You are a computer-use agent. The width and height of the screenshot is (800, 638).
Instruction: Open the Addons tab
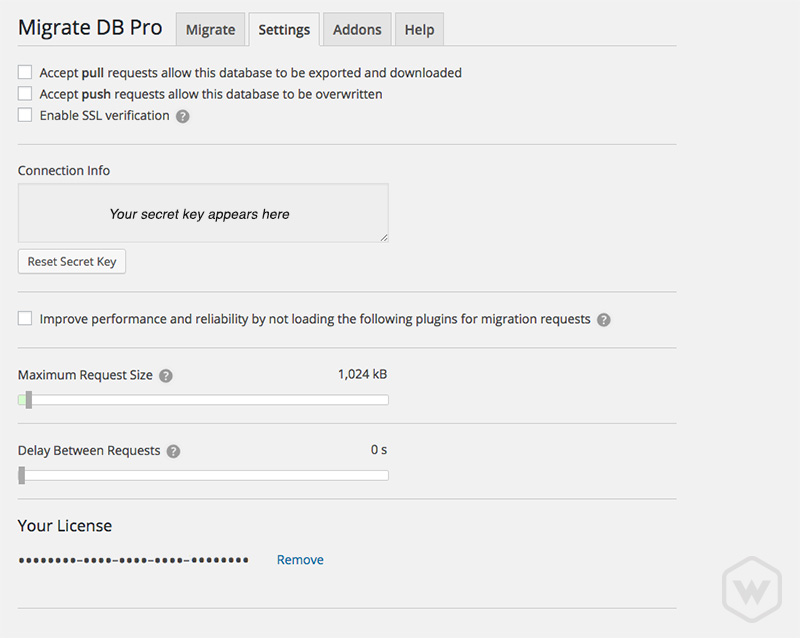click(357, 30)
